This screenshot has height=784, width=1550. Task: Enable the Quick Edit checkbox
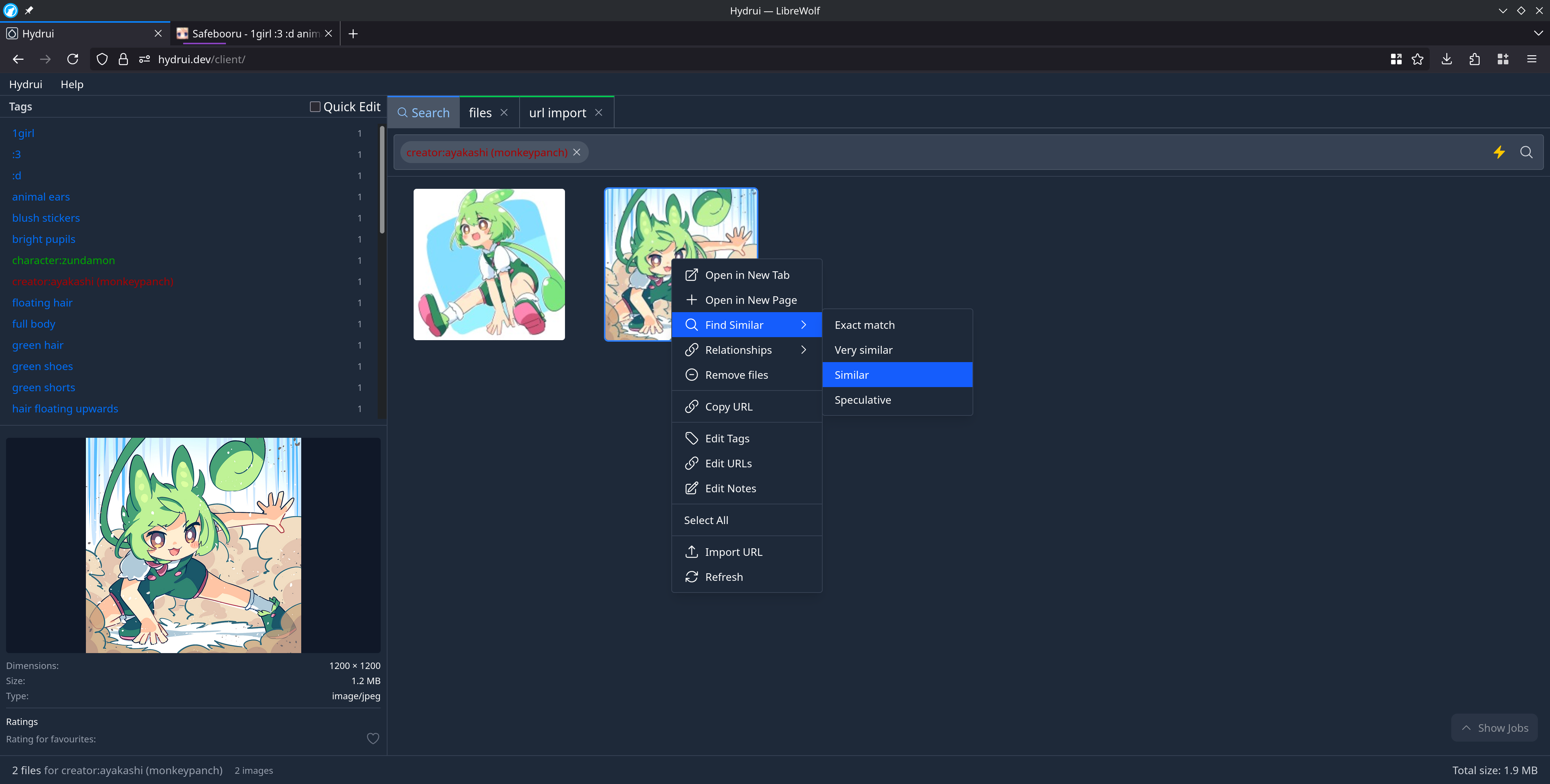click(x=315, y=106)
